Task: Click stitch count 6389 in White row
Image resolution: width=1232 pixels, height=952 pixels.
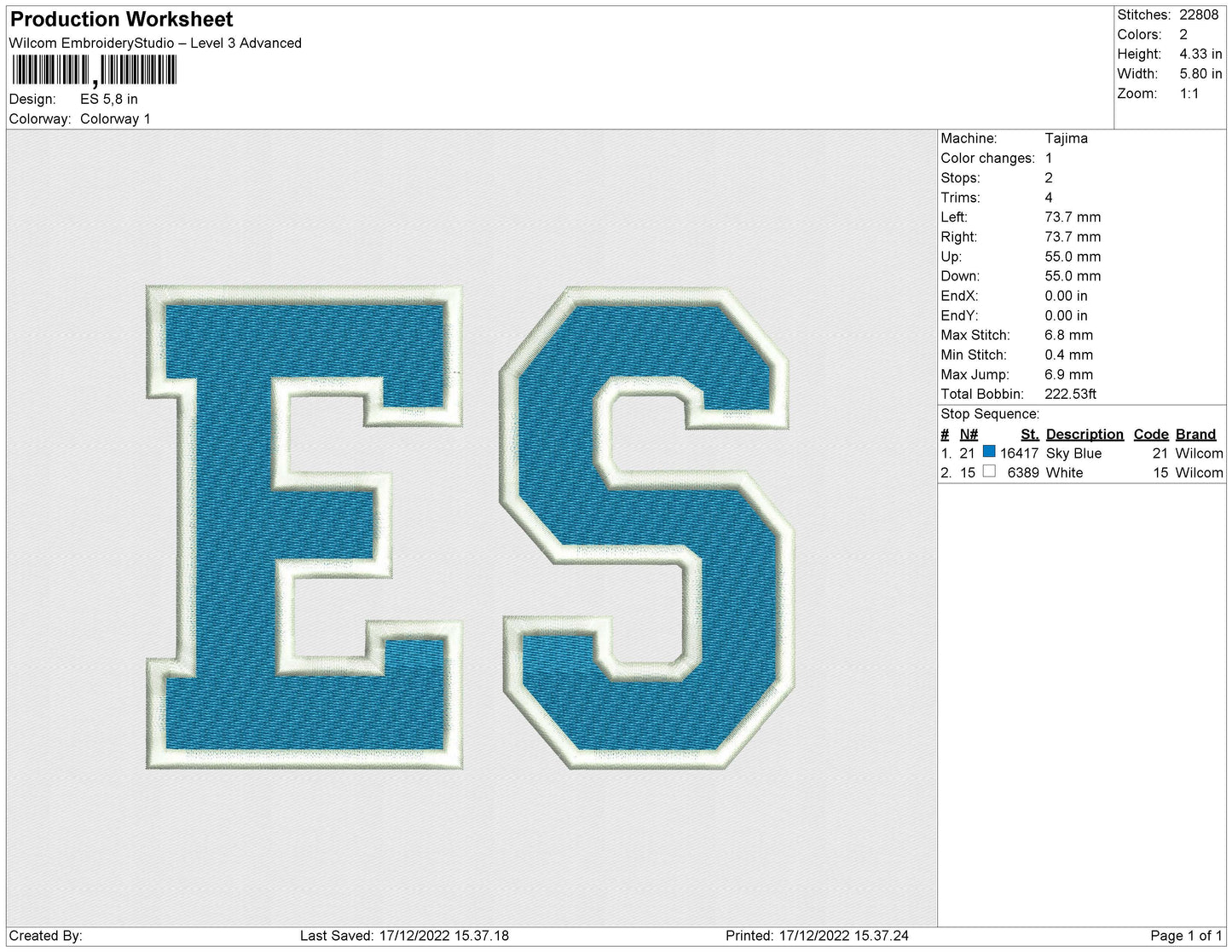Action: tap(1023, 473)
